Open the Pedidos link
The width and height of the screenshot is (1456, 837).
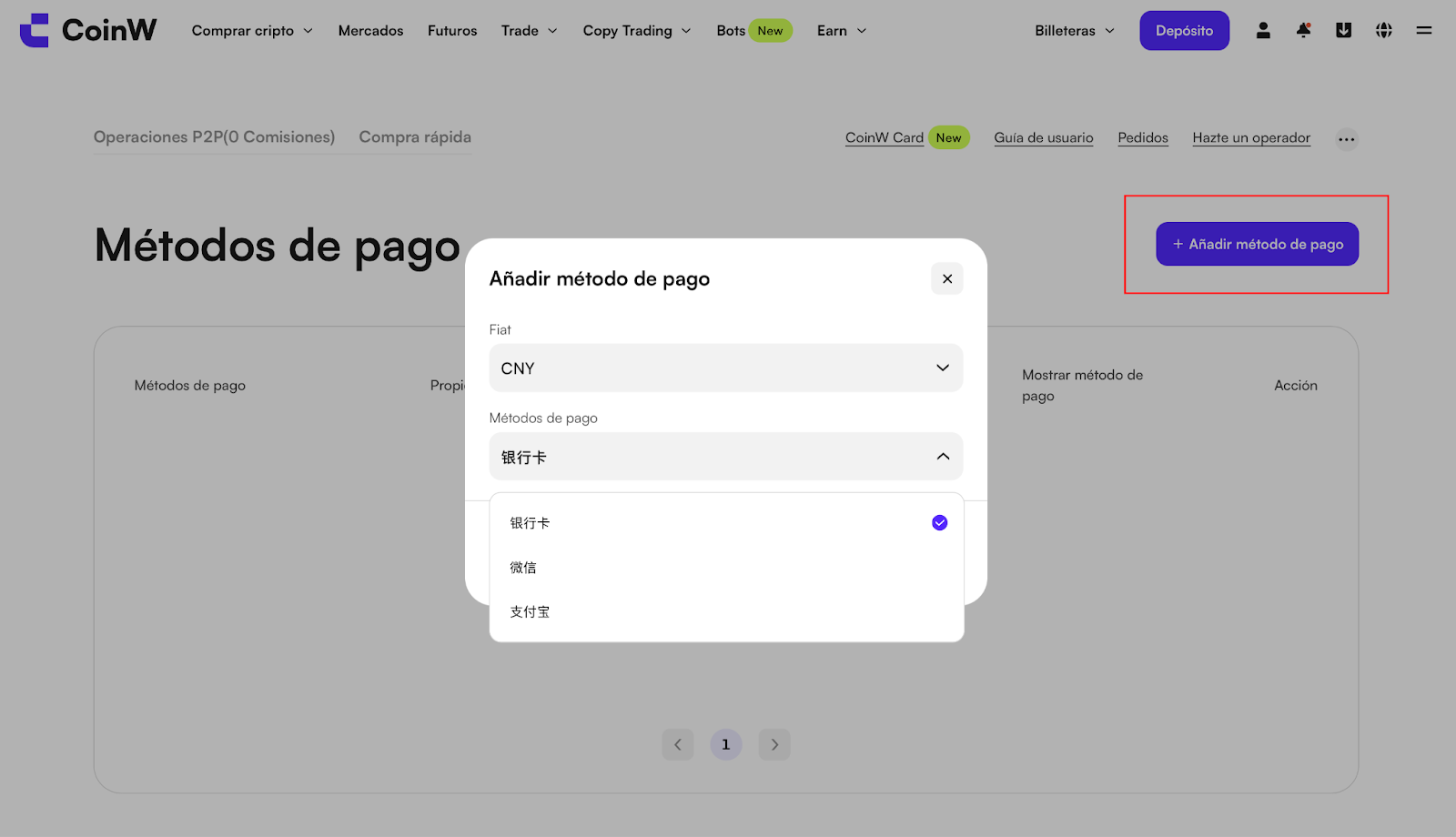[x=1143, y=137]
